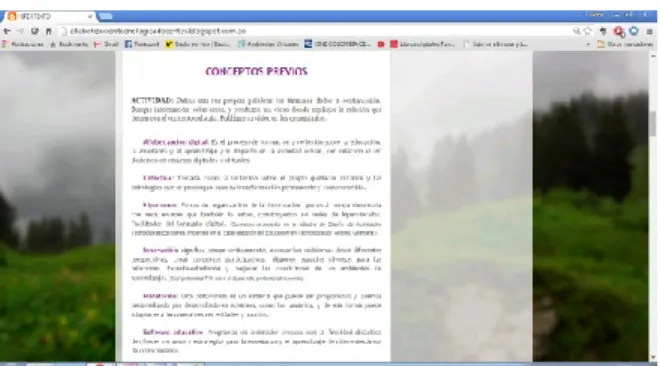Click the Hipertexto term in the list
This screenshot has width=660, height=366.
coord(160,205)
